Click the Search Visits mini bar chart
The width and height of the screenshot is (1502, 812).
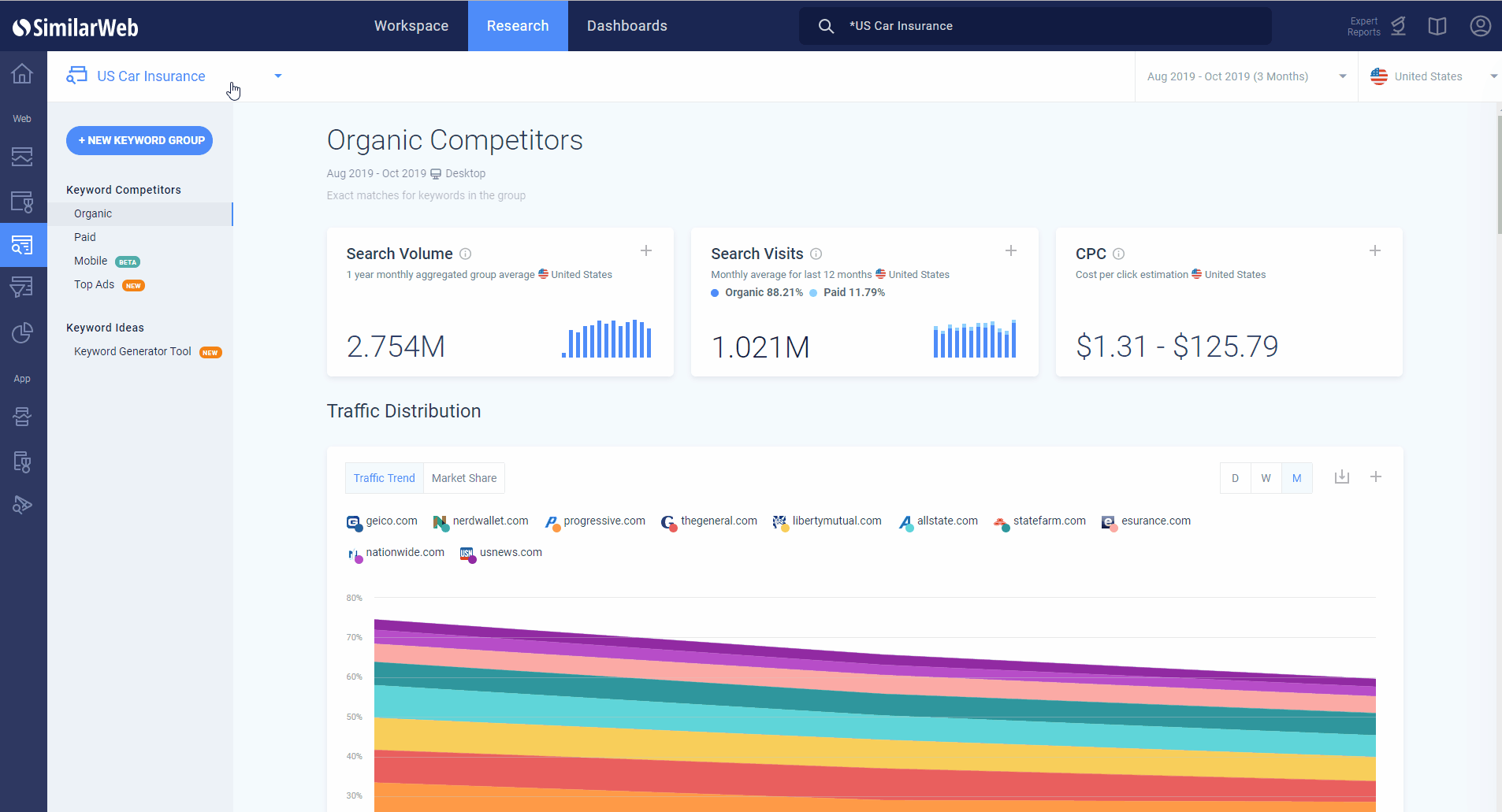pyautogui.click(x=975, y=339)
